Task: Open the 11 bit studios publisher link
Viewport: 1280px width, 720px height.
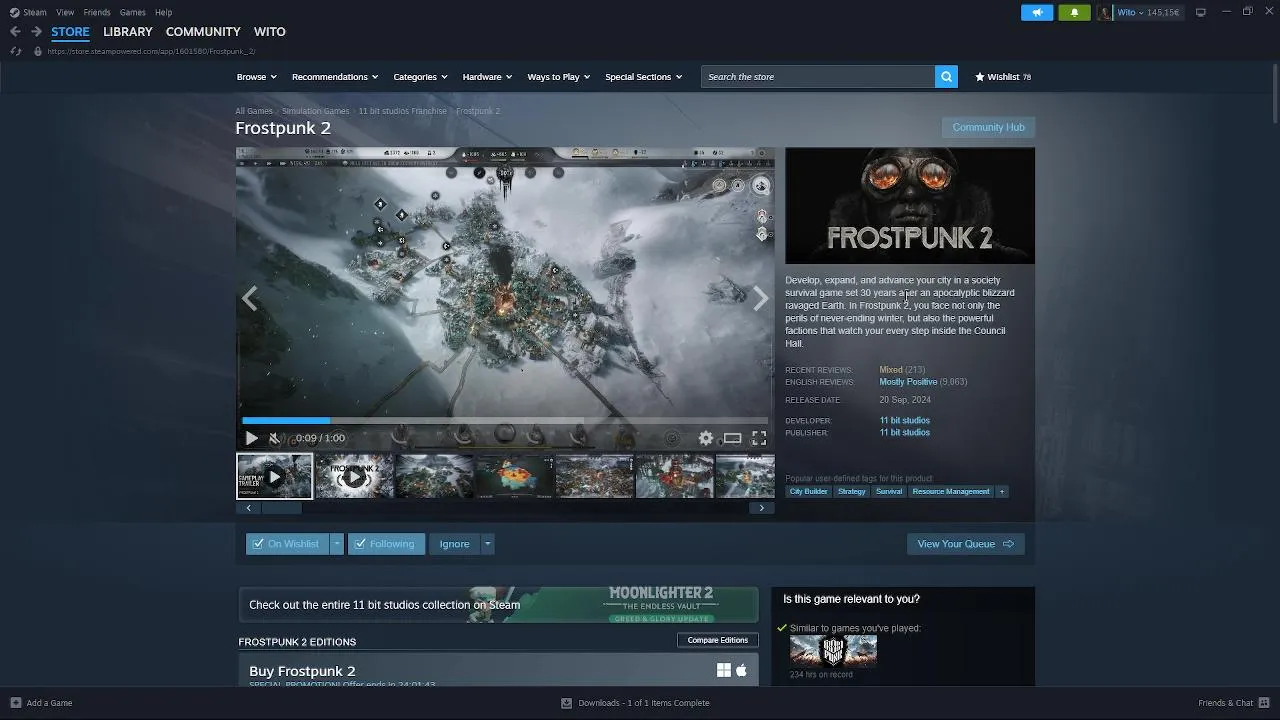Action: click(x=904, y=433)
